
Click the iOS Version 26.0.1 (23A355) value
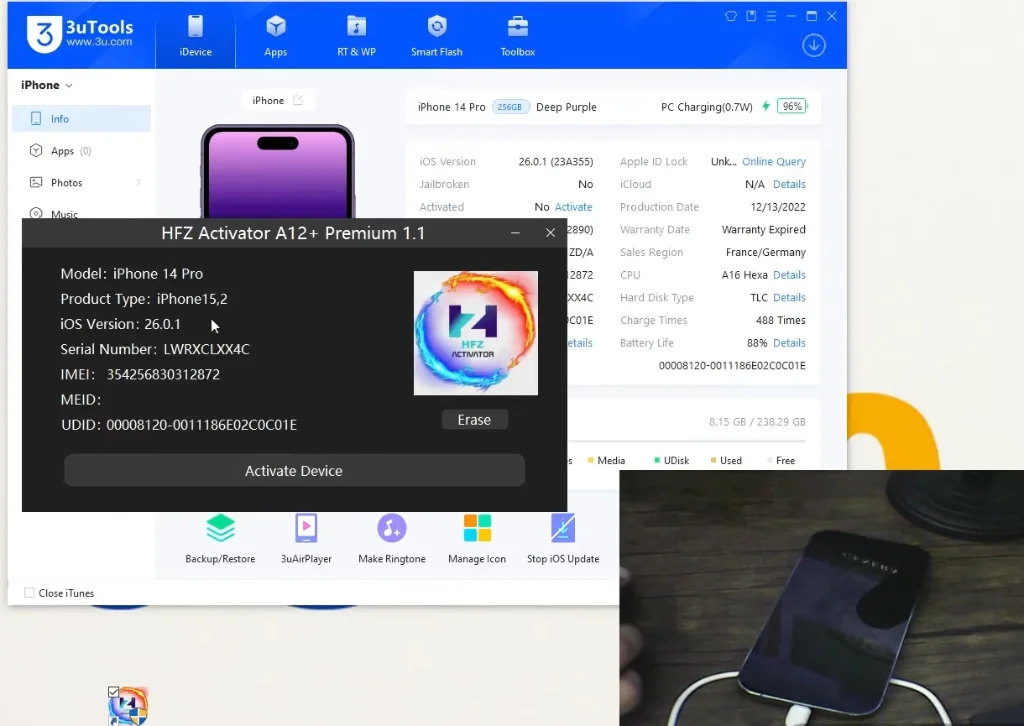point(556,161)
